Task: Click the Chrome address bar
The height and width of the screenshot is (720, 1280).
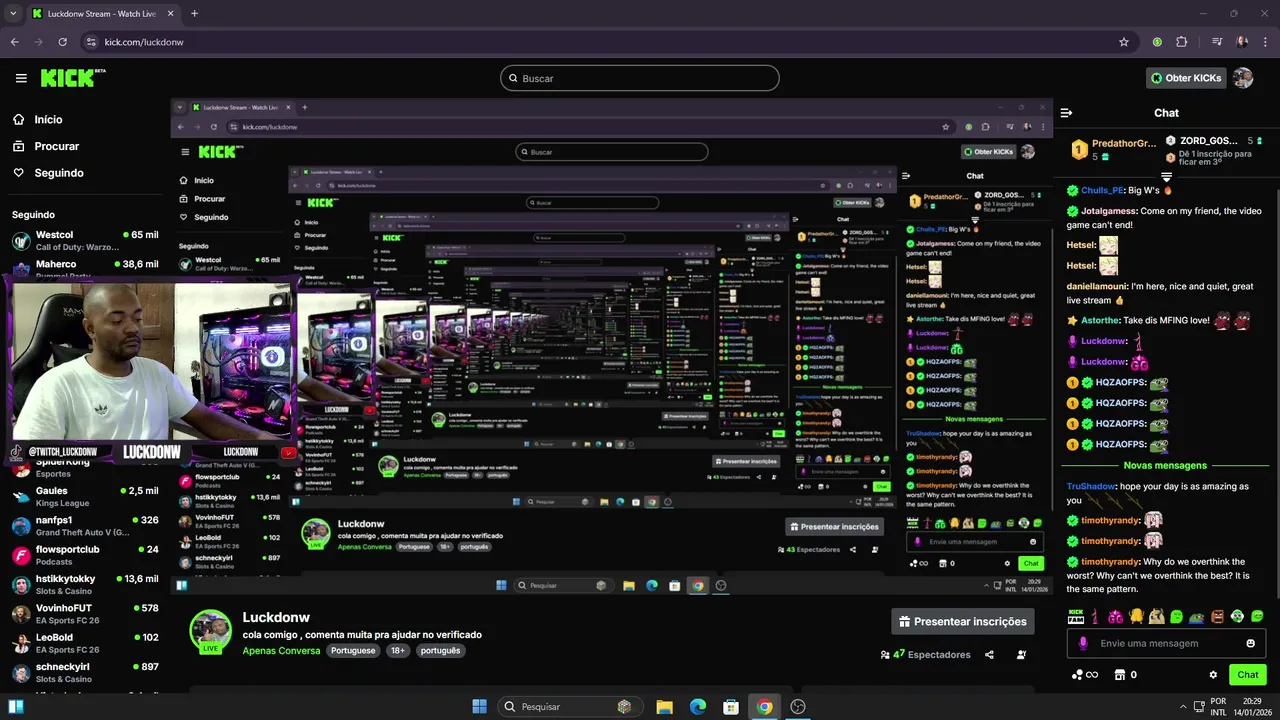Action: (600, 42)
